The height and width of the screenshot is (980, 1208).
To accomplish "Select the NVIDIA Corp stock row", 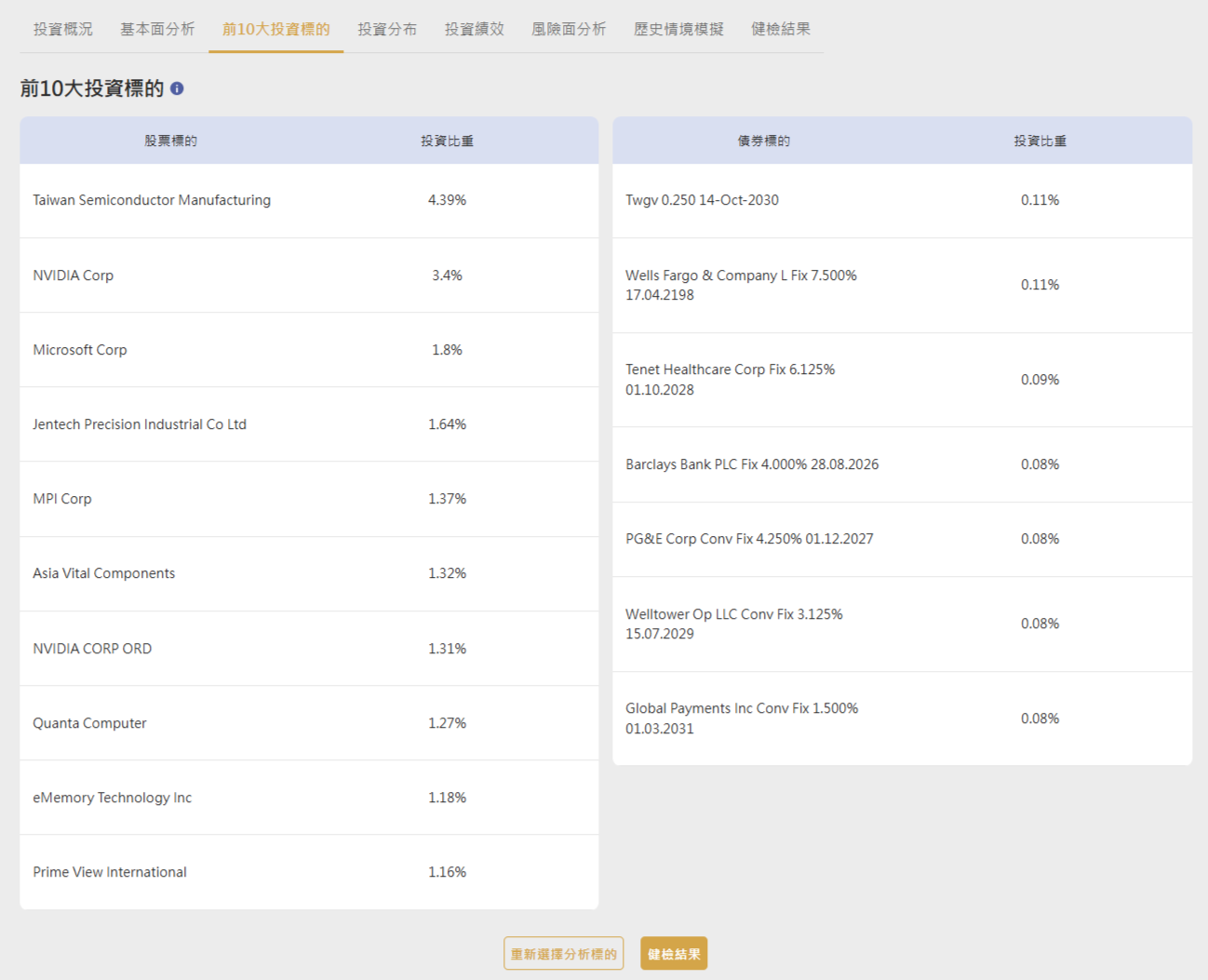I will click(x=309, y=275).
